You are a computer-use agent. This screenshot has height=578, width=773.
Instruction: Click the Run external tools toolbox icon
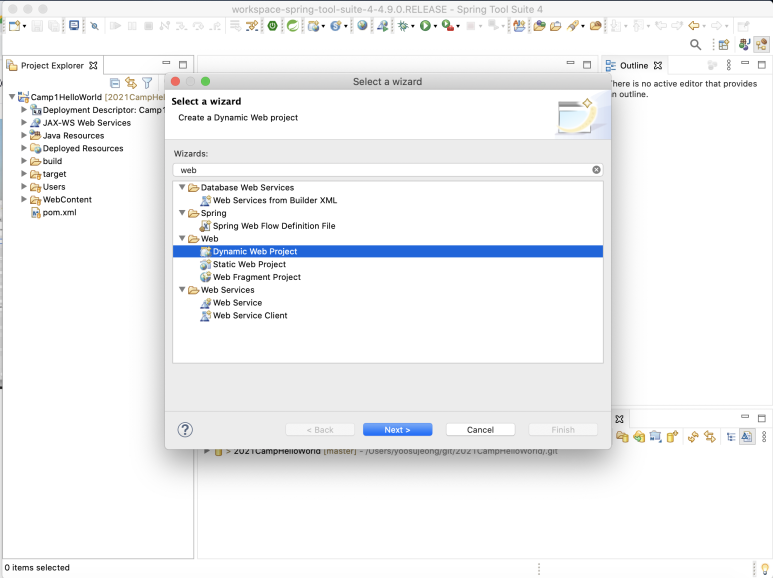[448, 26]
